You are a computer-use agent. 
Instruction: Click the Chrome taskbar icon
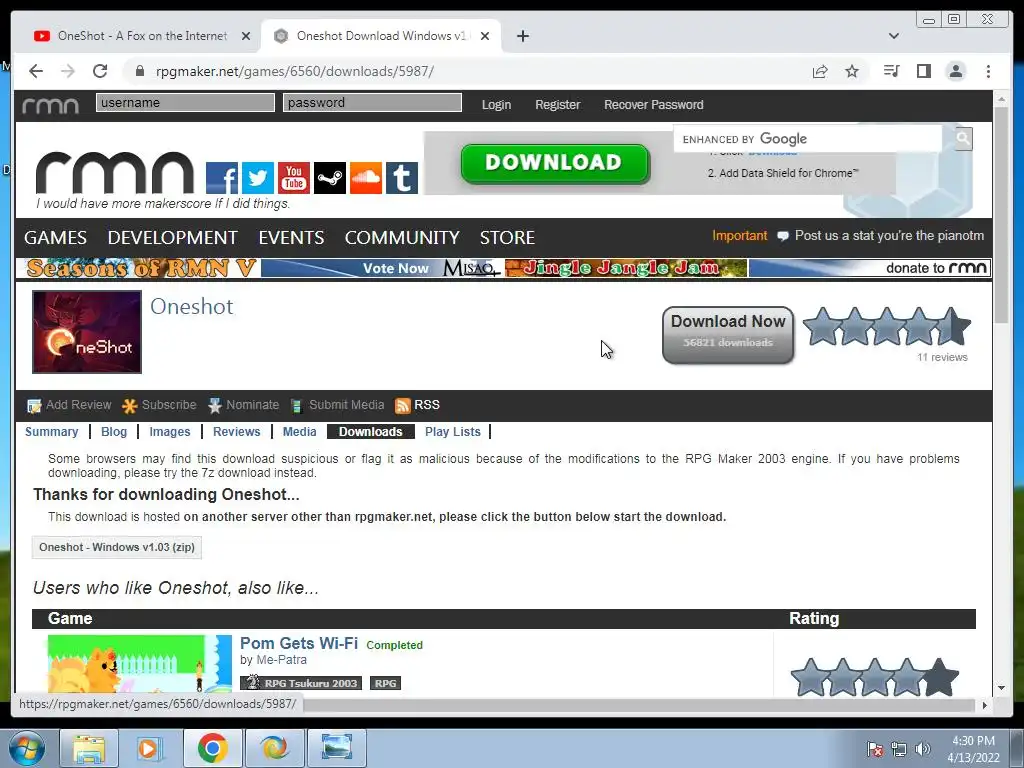click(212, 748)
